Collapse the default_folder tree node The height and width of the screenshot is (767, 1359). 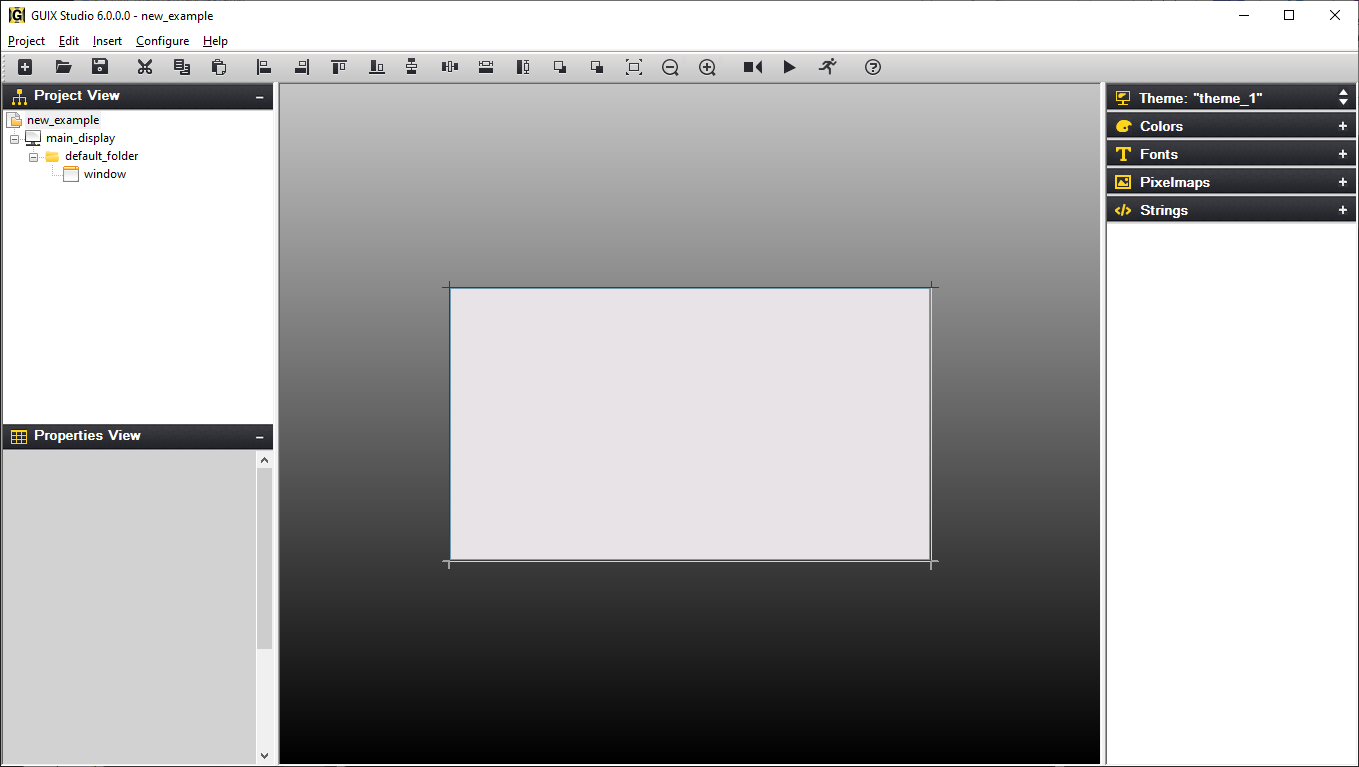click(33, 156)
